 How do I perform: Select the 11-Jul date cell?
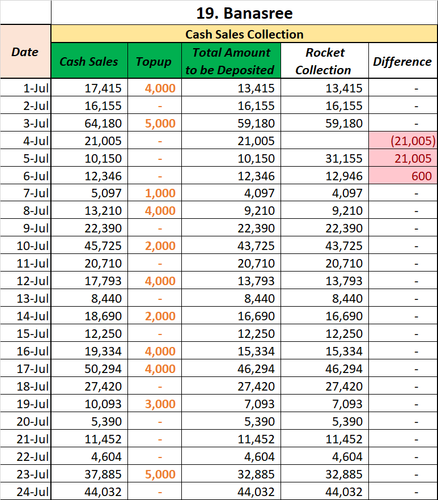tap(25, 263)
